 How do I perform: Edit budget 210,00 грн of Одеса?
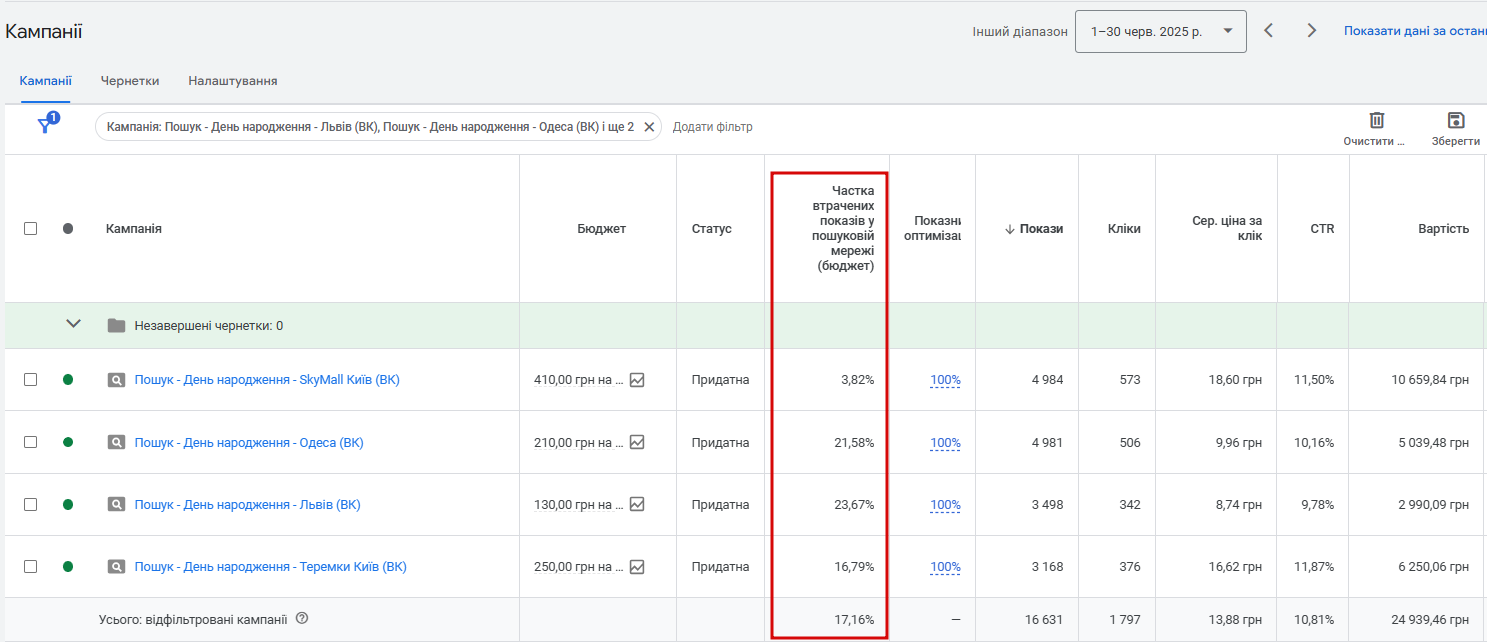[579, 442]
